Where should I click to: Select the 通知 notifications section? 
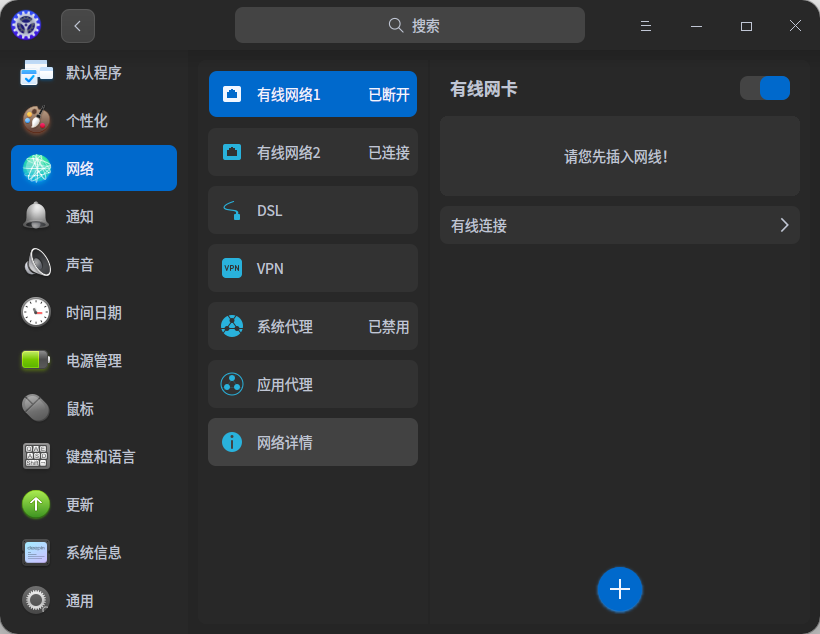point(94,216)
